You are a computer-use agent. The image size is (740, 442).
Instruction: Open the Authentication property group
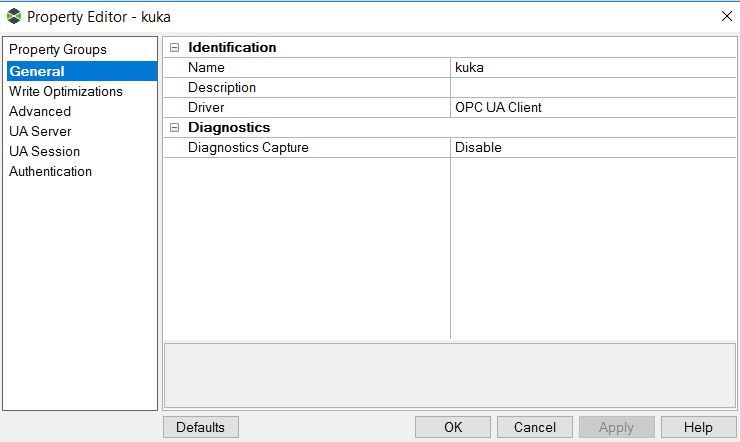pos(50,171)
